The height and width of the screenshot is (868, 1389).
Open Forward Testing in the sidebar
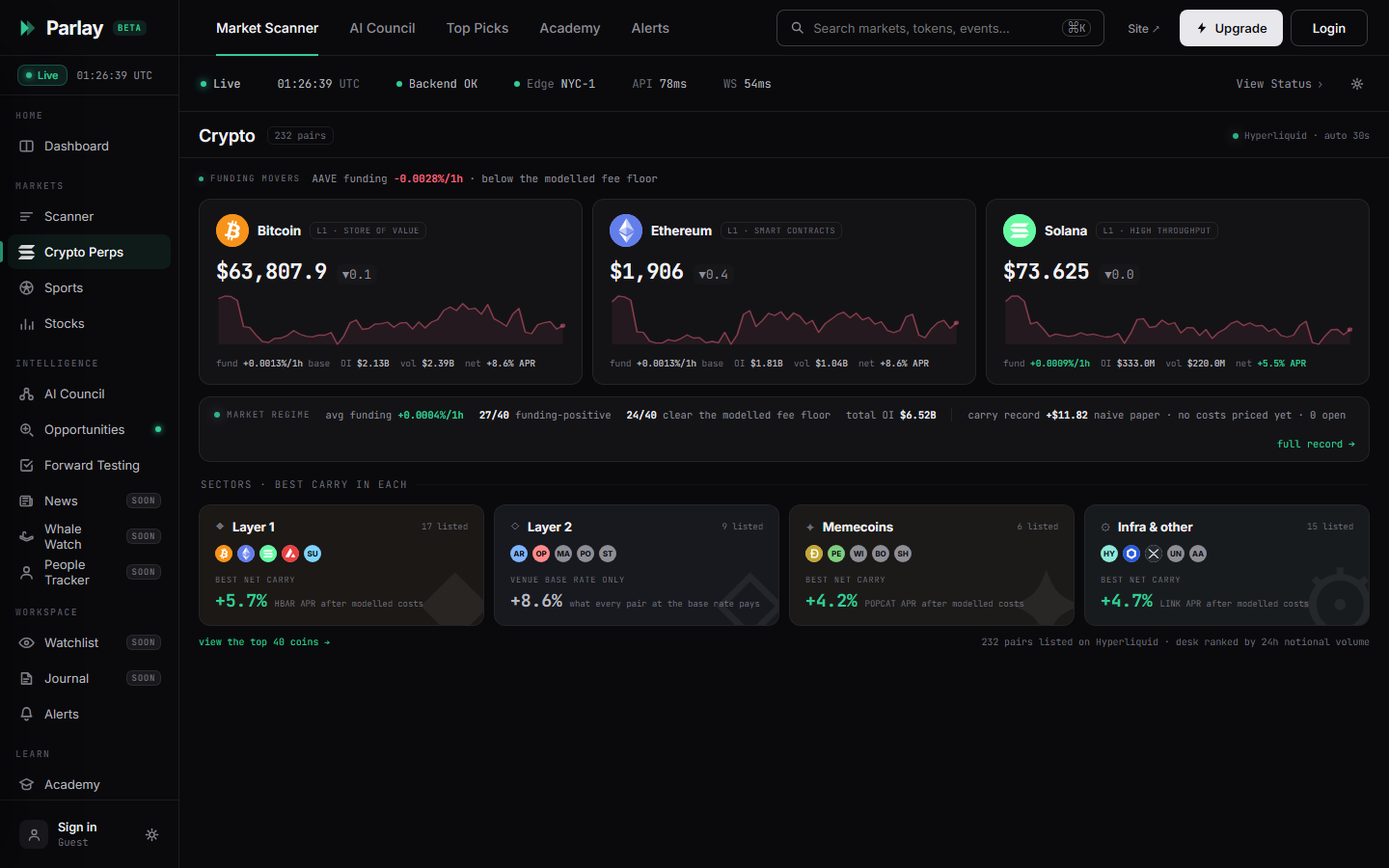click(89, 466)
